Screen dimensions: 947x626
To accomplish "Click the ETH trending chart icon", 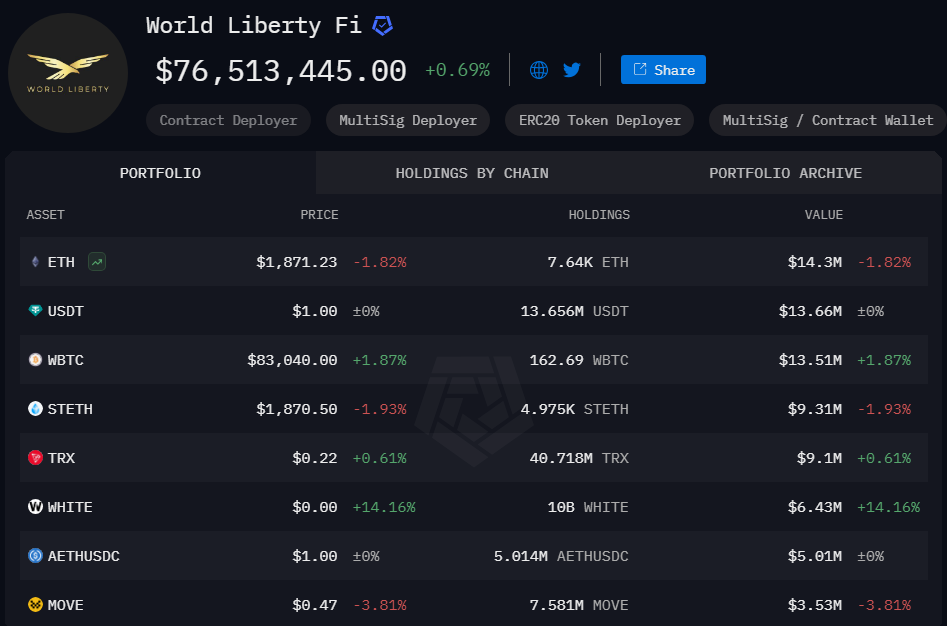I will pos(97,262).
